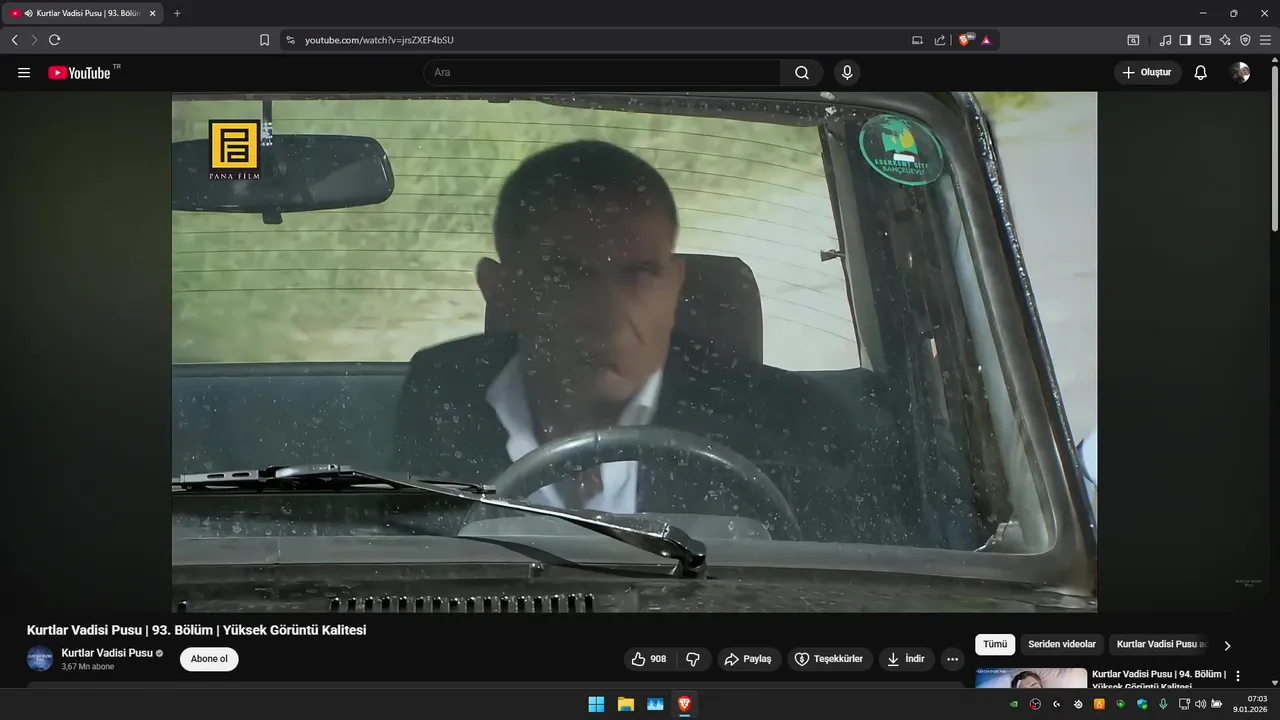Open the 94. Bölüm suggested video thumbnail
Screen dimensions: 1280x720
[1031, 678]
